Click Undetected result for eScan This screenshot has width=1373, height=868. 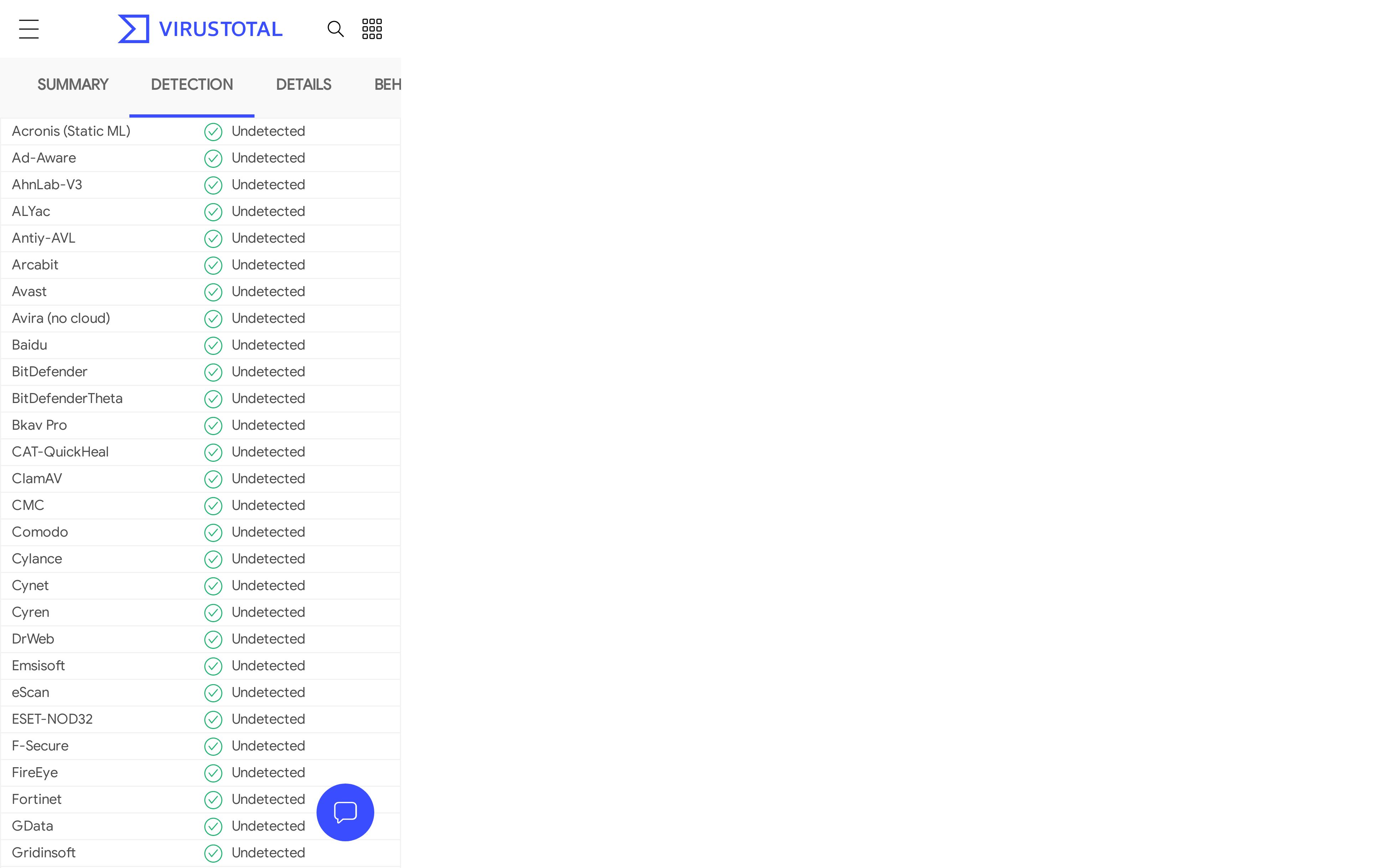[268, 692]
